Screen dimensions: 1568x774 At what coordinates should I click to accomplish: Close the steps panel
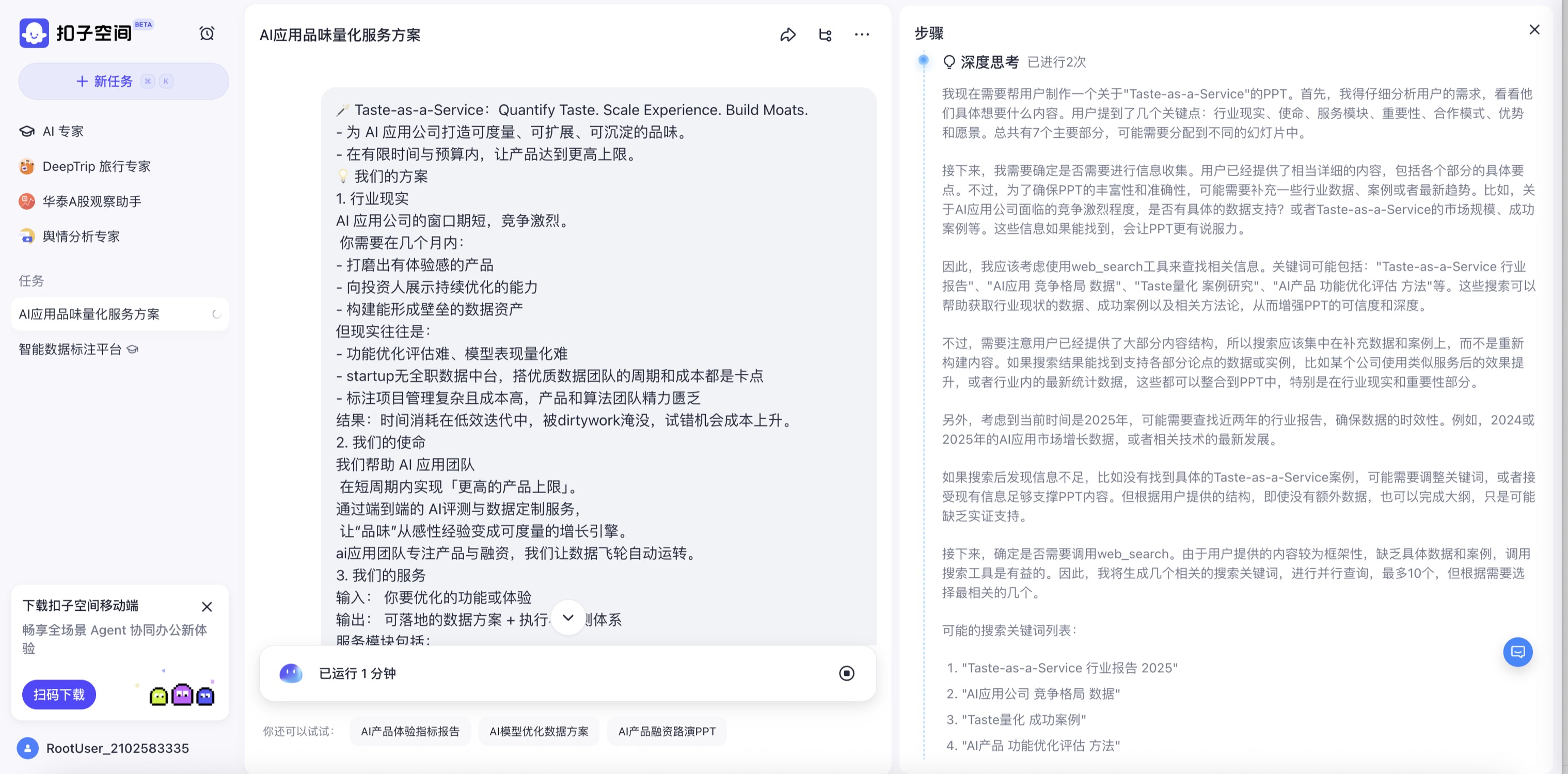[1534, 30]
